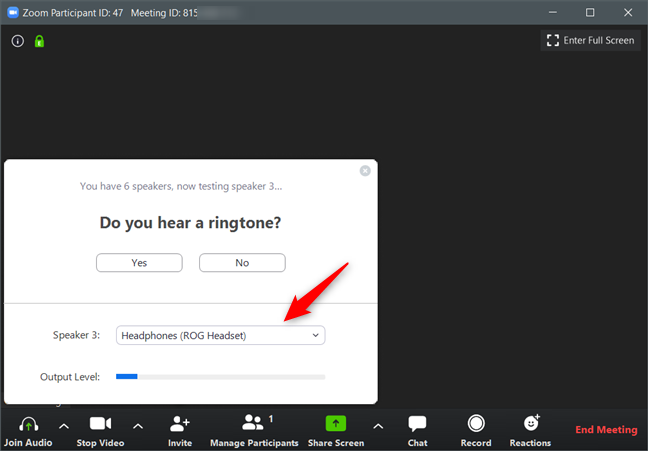
Task: Open the meeting information icon
Action: (18, 41)
